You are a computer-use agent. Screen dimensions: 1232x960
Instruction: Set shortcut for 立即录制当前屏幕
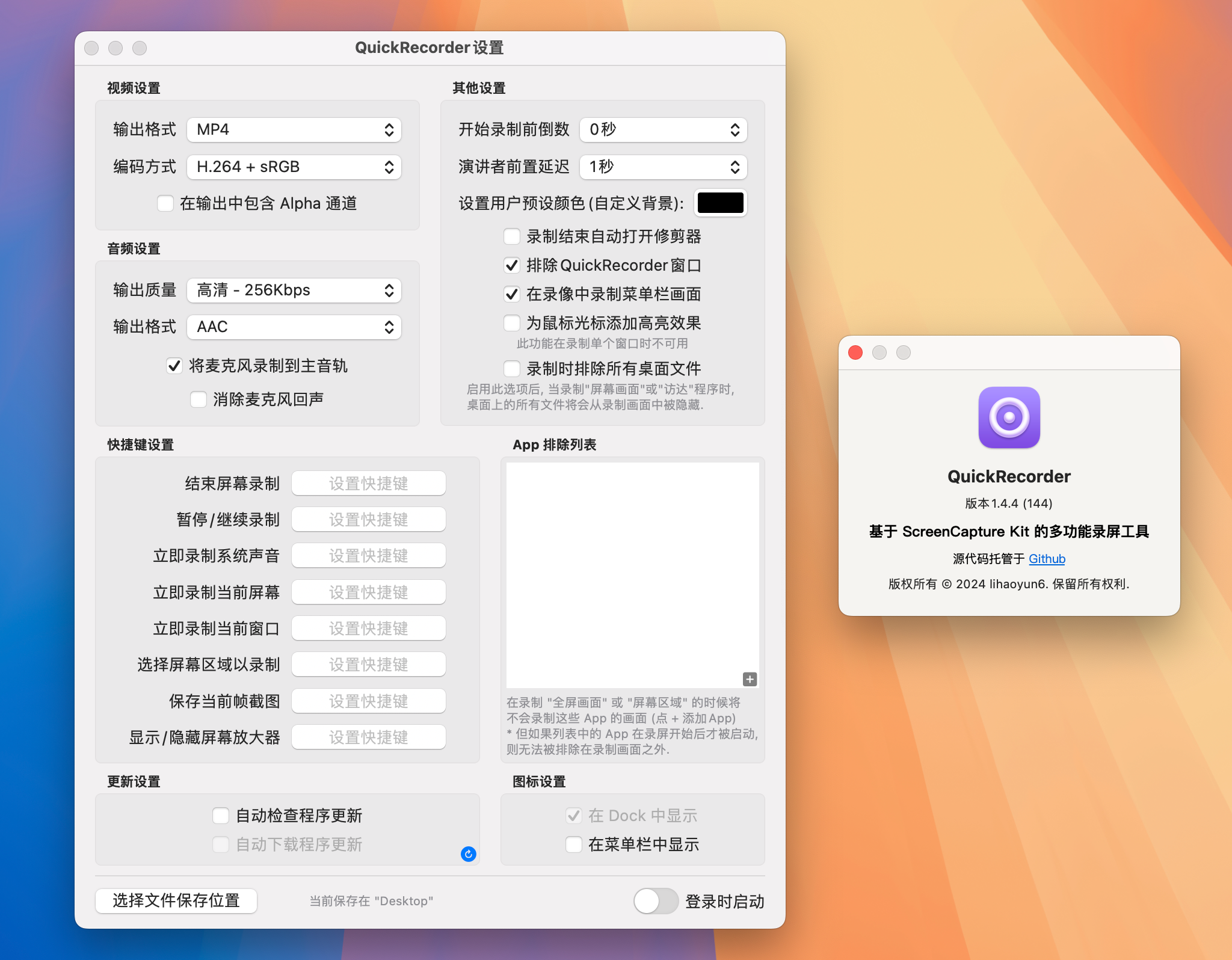click(369, 592)
